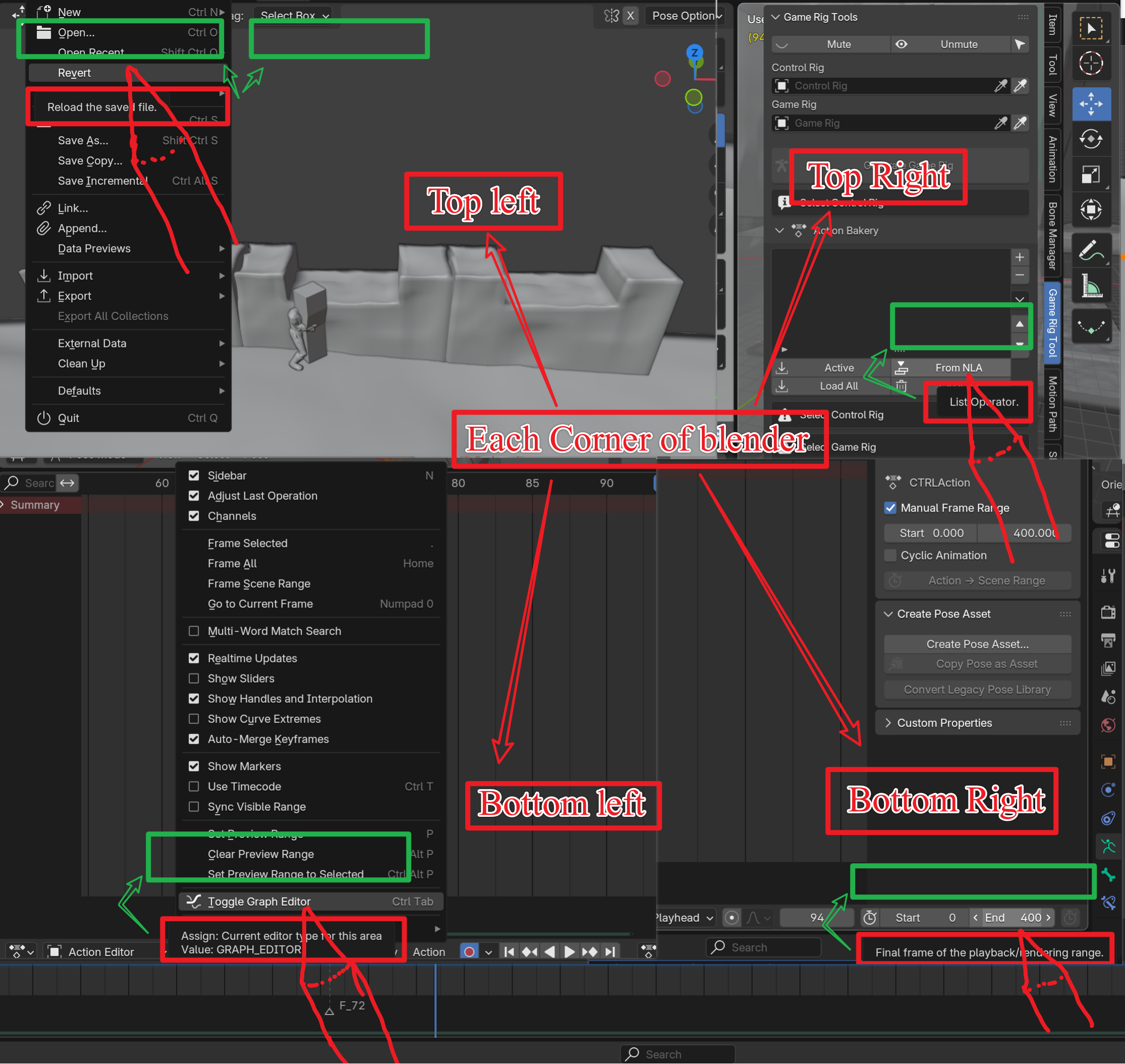Toggle Use Timecode checkbox
1125x1064 pixels.
(194, 787)
